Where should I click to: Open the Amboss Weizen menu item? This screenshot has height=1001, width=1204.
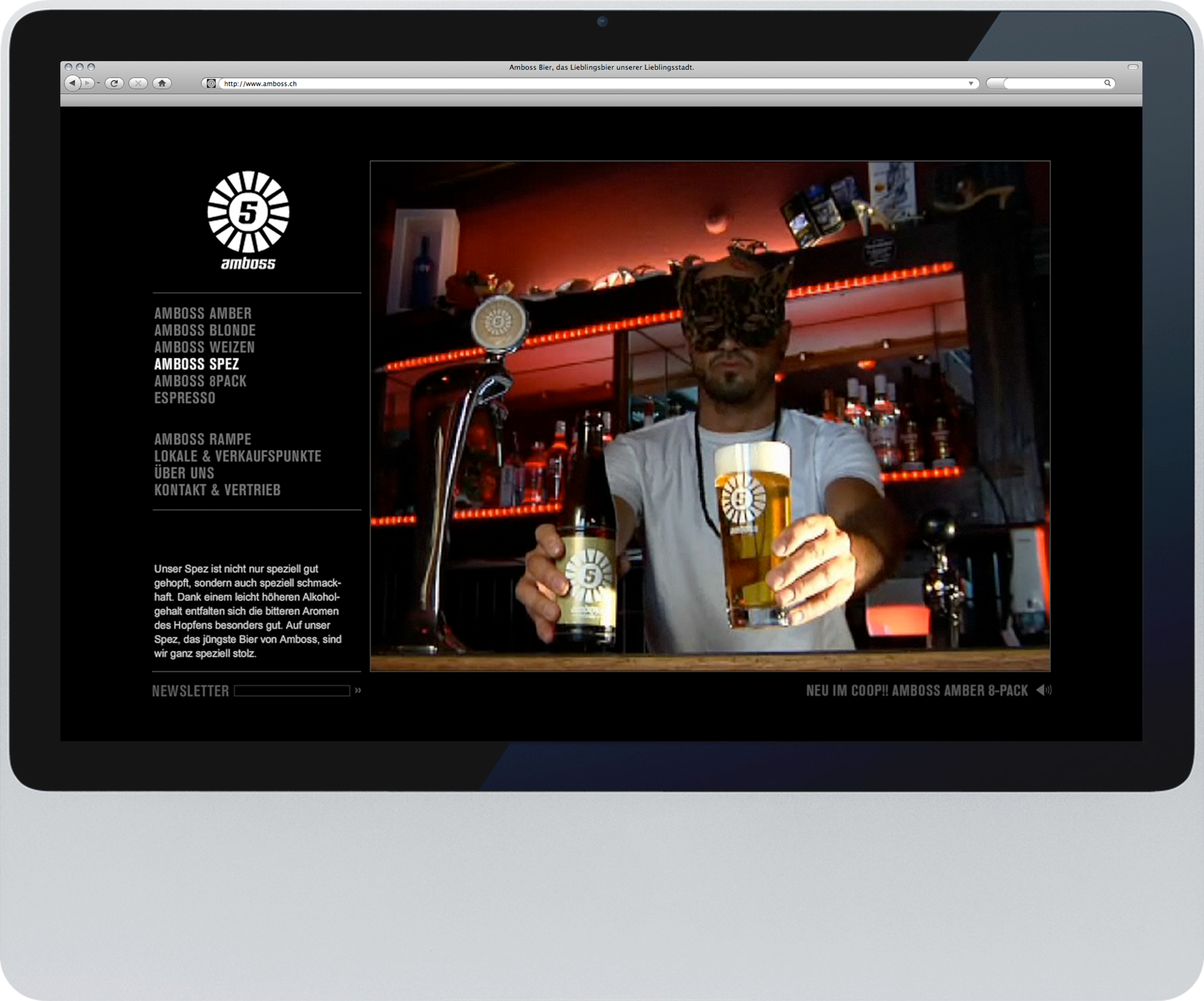pyautogui.click(x=204, y=347)
